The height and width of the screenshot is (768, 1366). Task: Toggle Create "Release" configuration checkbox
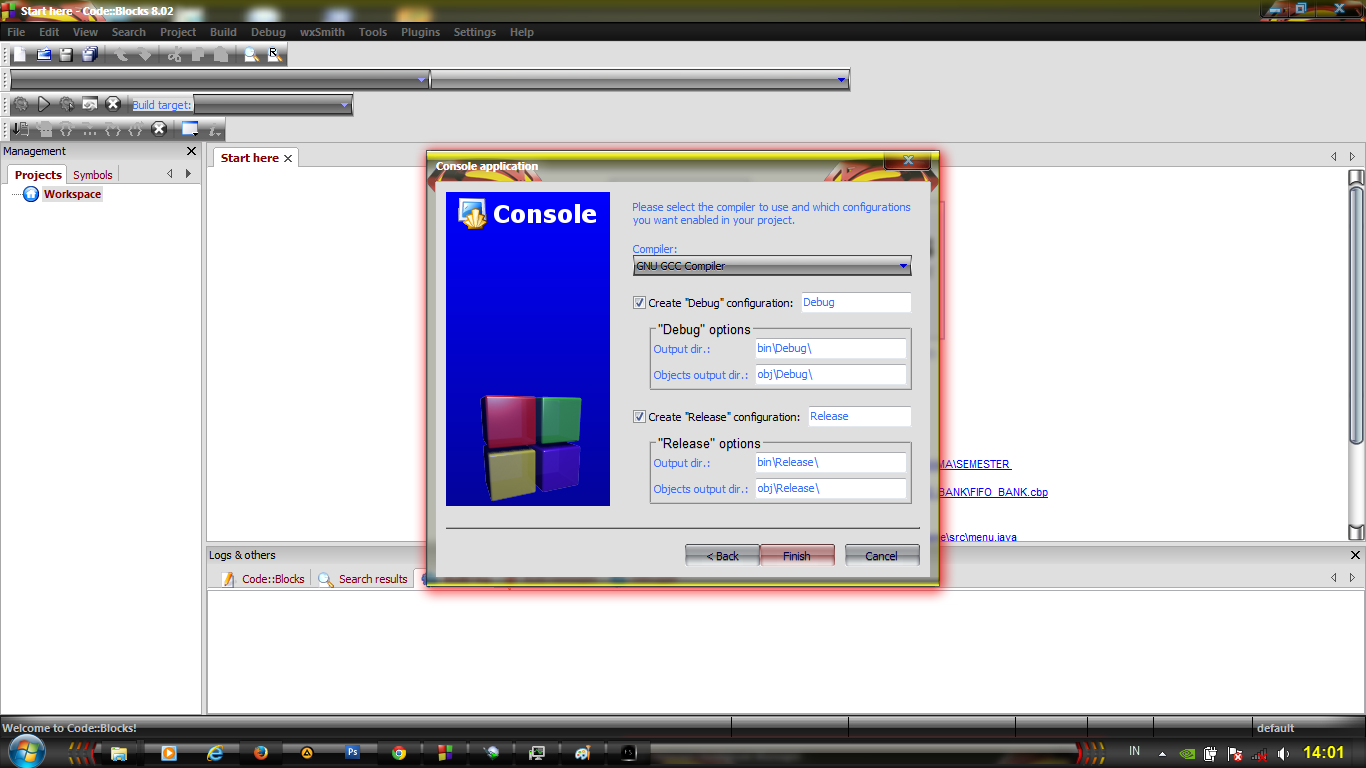[639, 416]
